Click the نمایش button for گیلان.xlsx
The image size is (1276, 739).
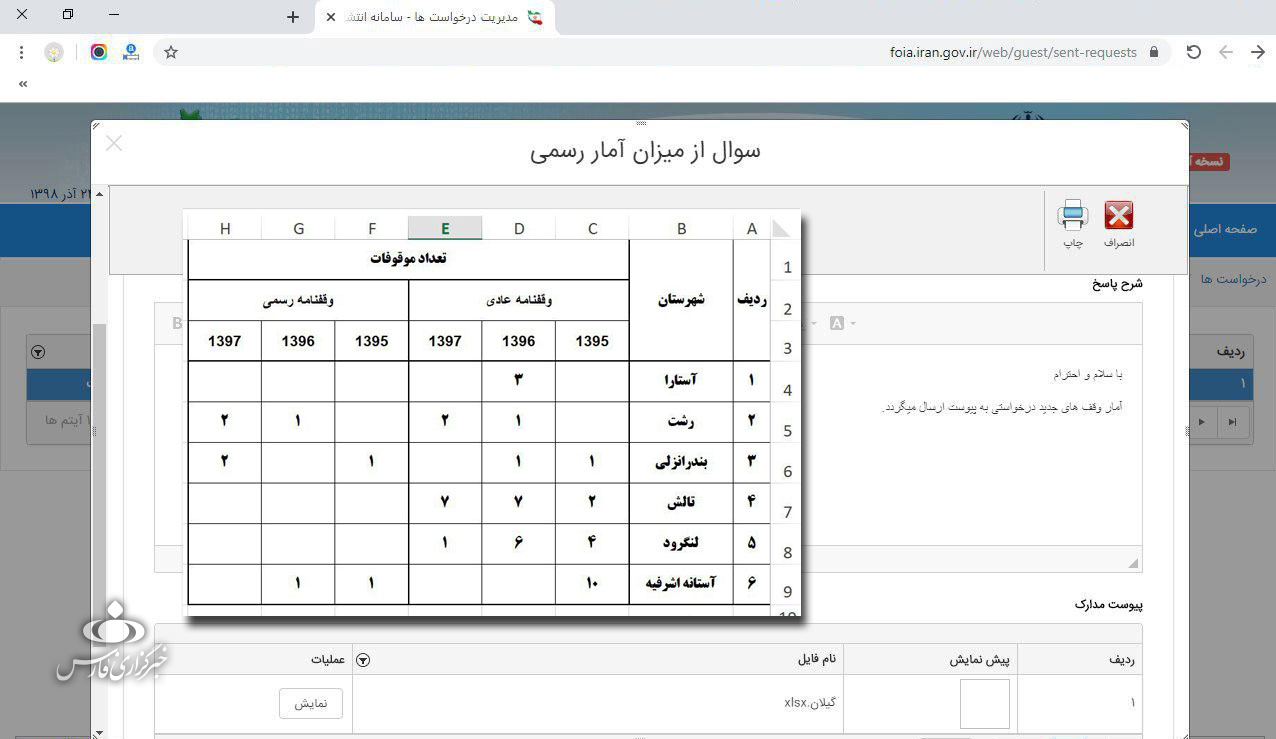(311, 703)
